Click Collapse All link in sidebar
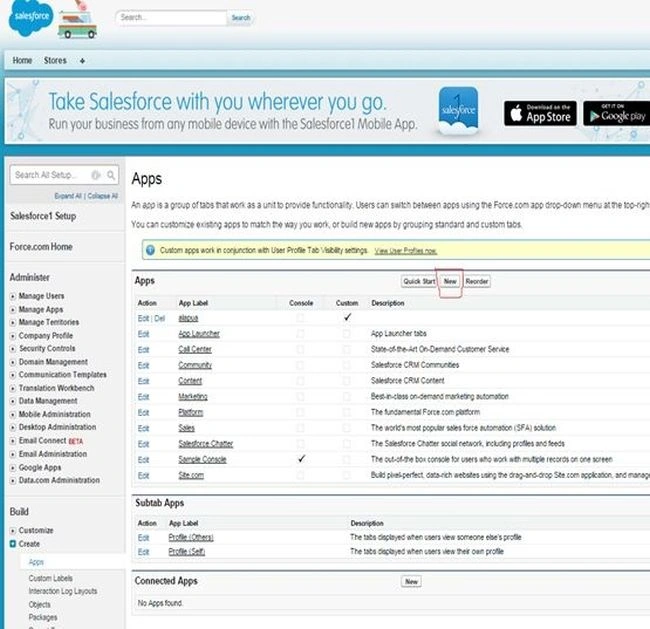This screenshot has width=650, height=629. [102, 196]
